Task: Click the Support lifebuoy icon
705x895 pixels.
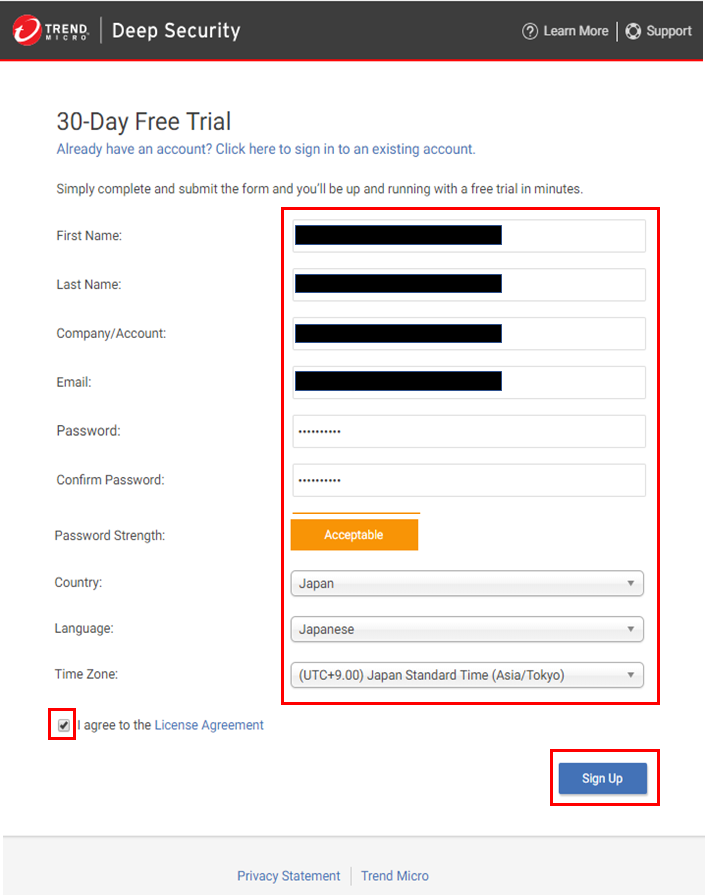Action: point(633,31)
